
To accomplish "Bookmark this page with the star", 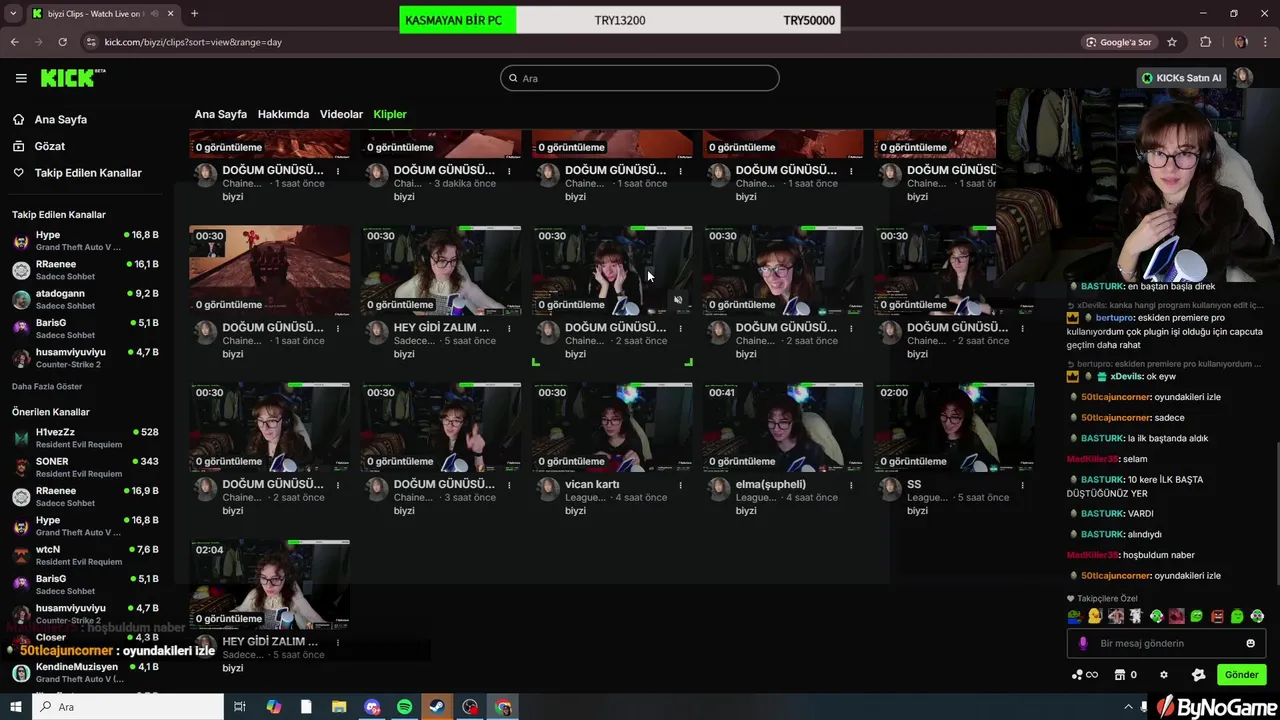I will point(1172,42).
